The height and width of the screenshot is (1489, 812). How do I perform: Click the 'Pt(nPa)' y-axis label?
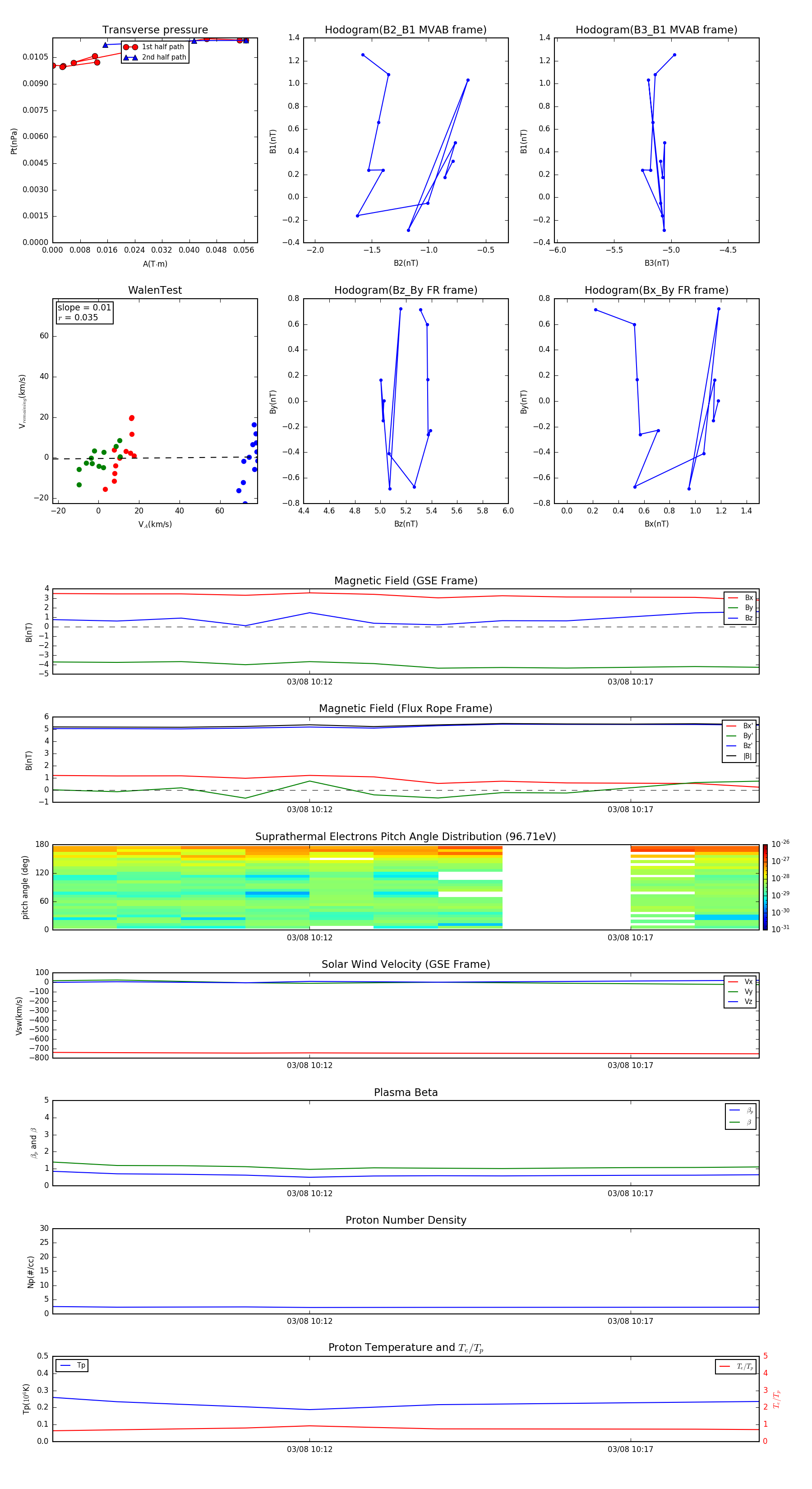coord(14,140)
